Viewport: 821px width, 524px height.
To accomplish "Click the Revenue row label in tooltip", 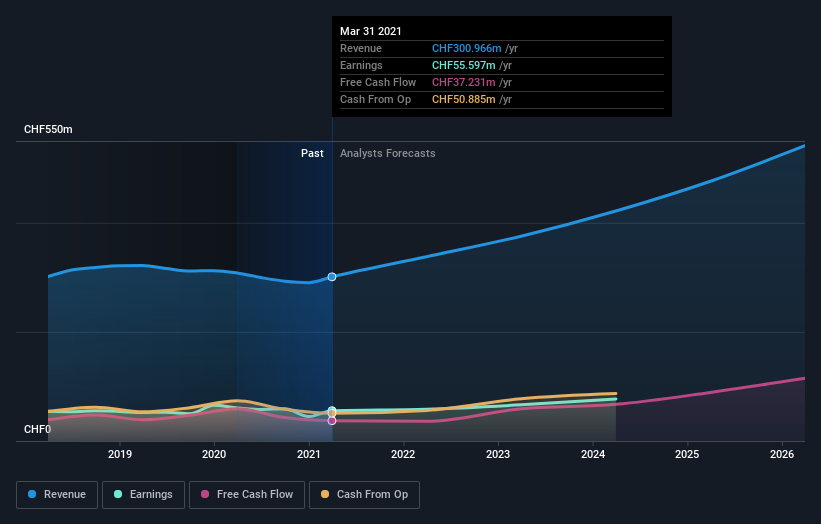I will click(361, 49).
